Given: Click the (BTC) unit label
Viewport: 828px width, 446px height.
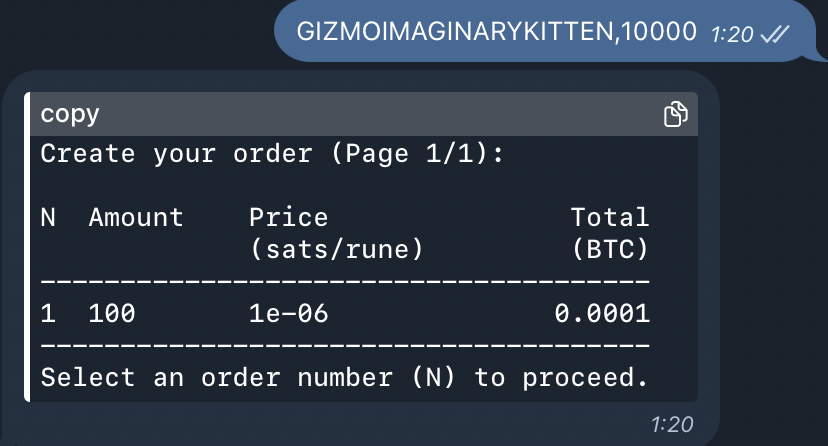Looking at the screenshot, I should tap(610, 250).
